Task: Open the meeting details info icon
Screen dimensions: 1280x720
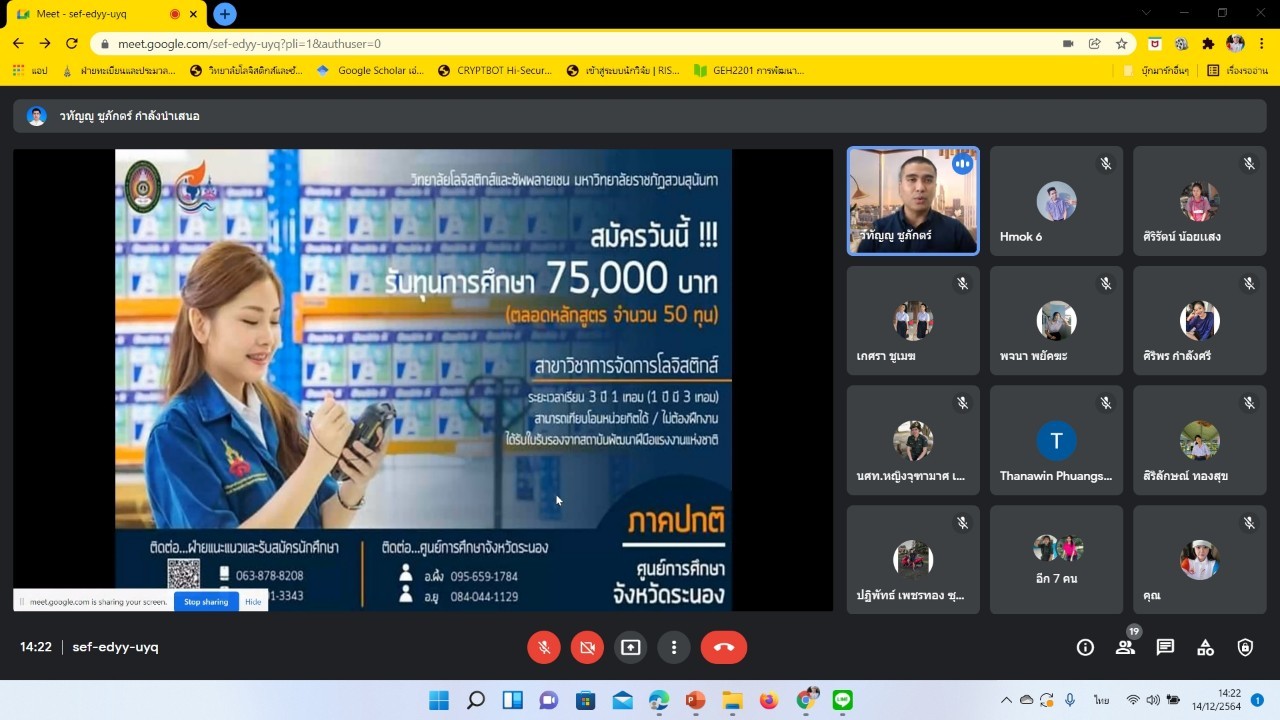Action: point(1085,647)
